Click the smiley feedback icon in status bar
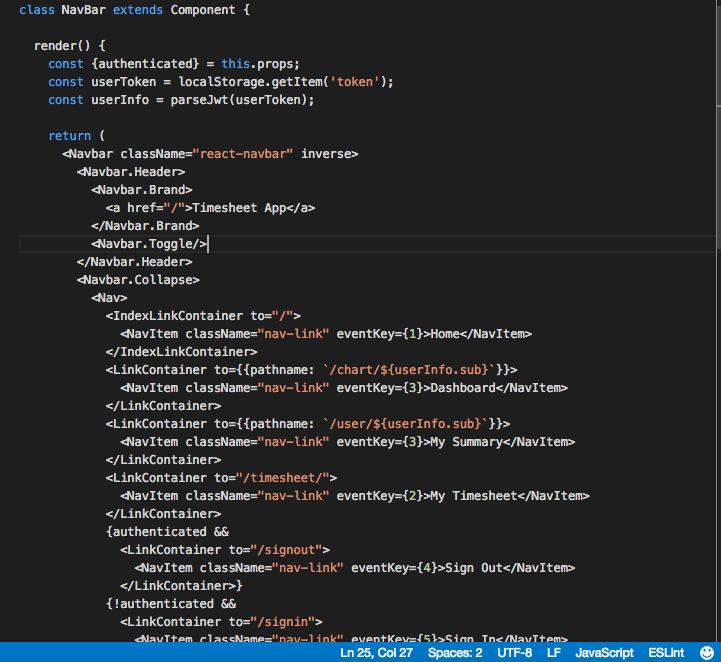This screenshot has height=662, width=721. coord(707,652)
